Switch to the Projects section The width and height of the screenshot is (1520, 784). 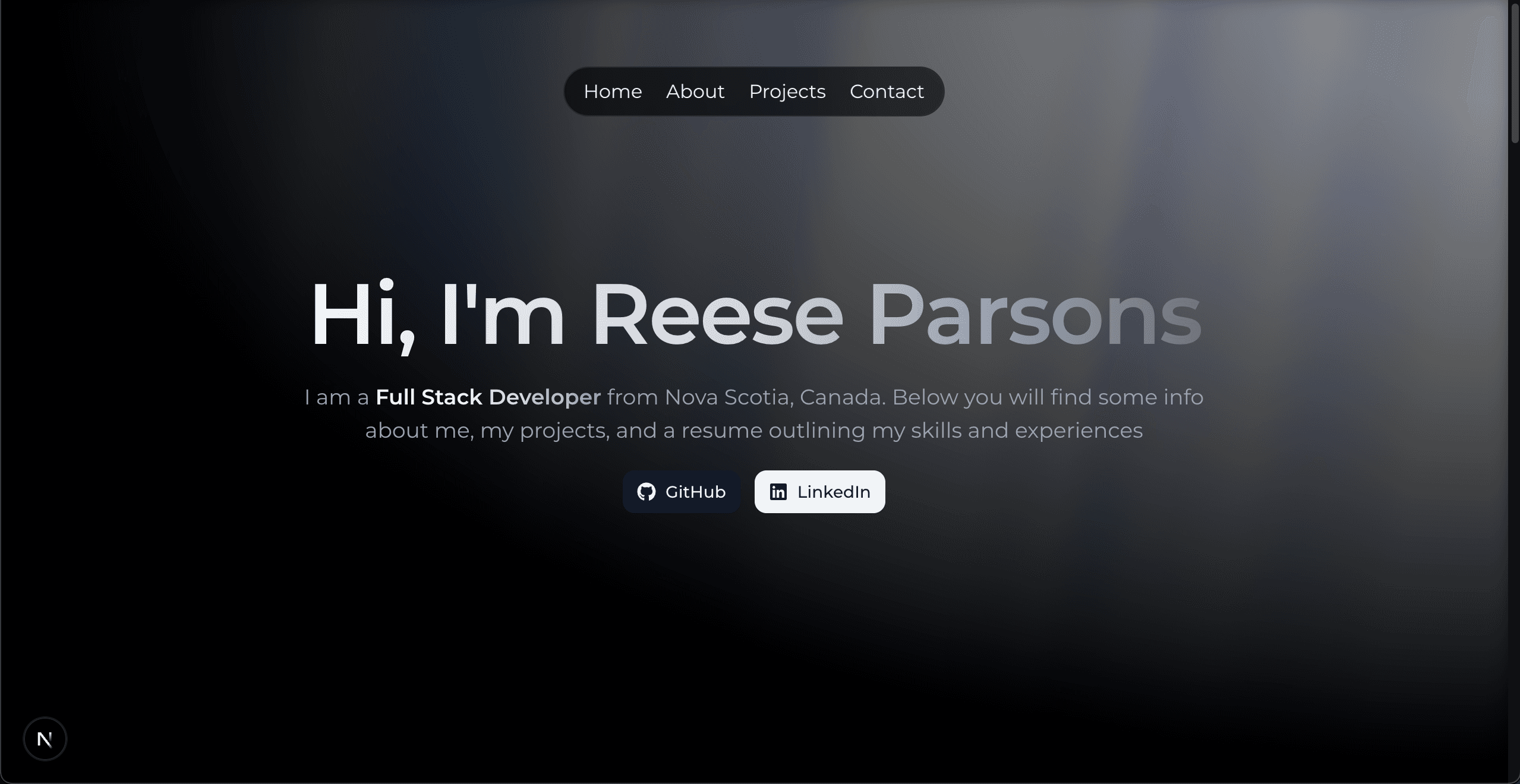click(787, 91)
